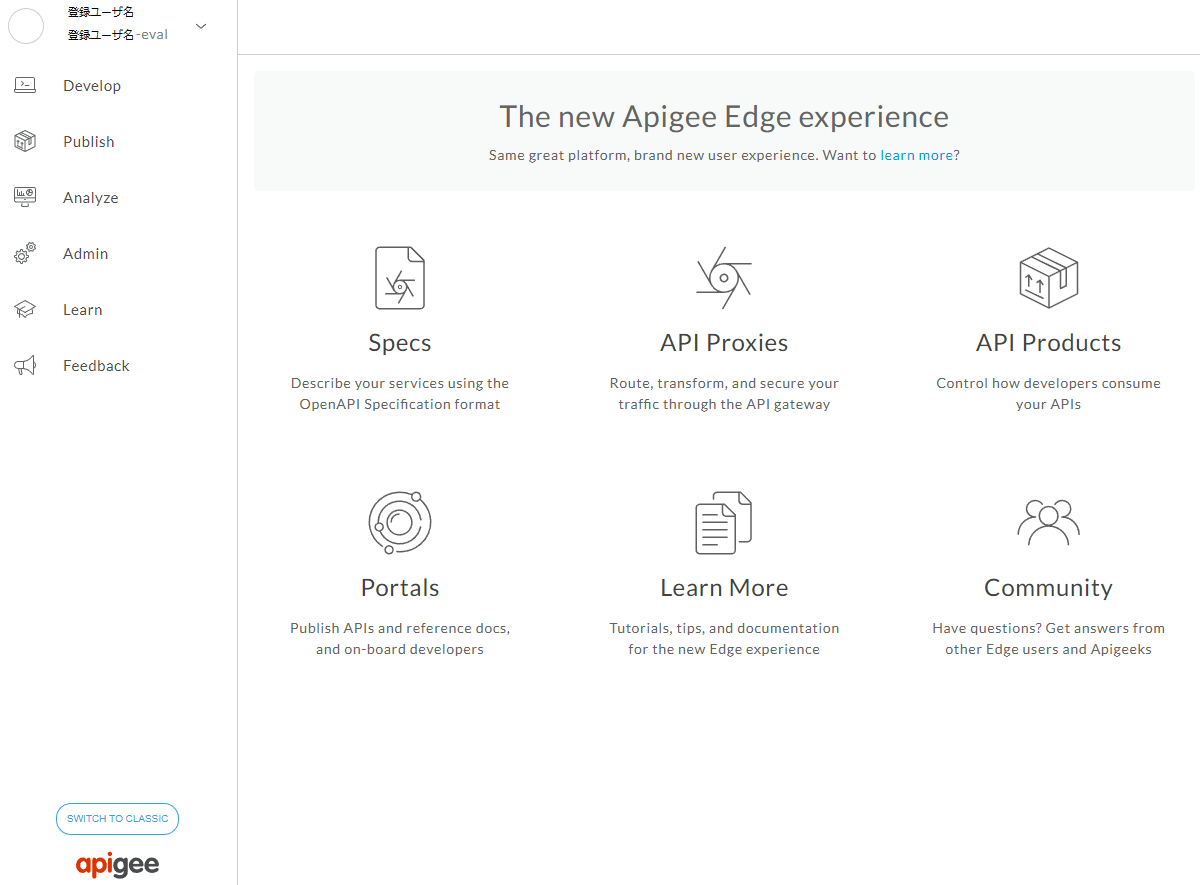1200x885 pixels.
Task: Click the Specs aperture icon
Action: pos(399,277)
